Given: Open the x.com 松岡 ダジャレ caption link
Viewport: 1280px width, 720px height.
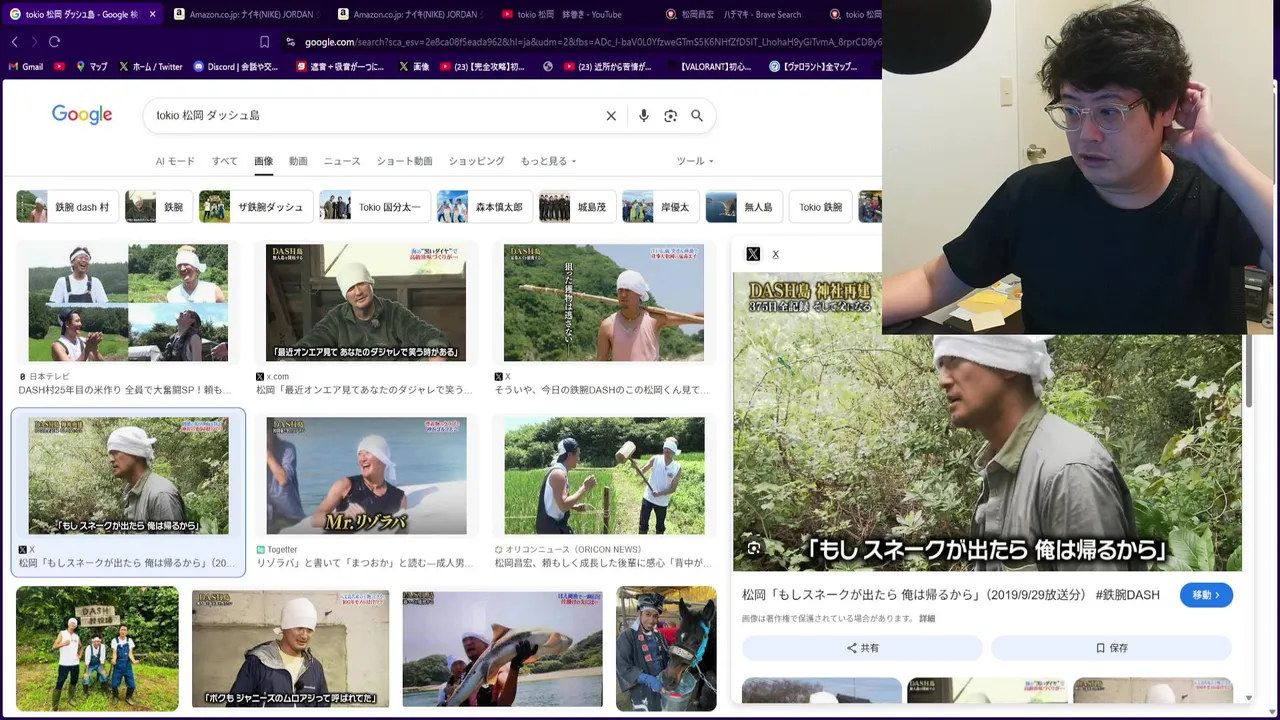Looking at the screenshot, I should tap(365, 390).
